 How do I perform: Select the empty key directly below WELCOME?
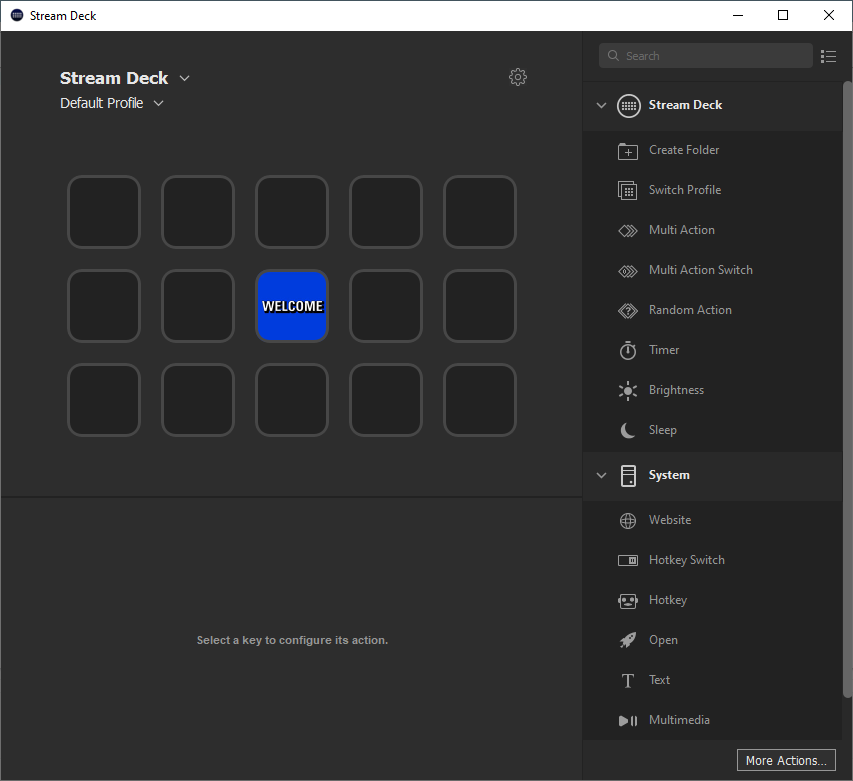click(292, 400)
